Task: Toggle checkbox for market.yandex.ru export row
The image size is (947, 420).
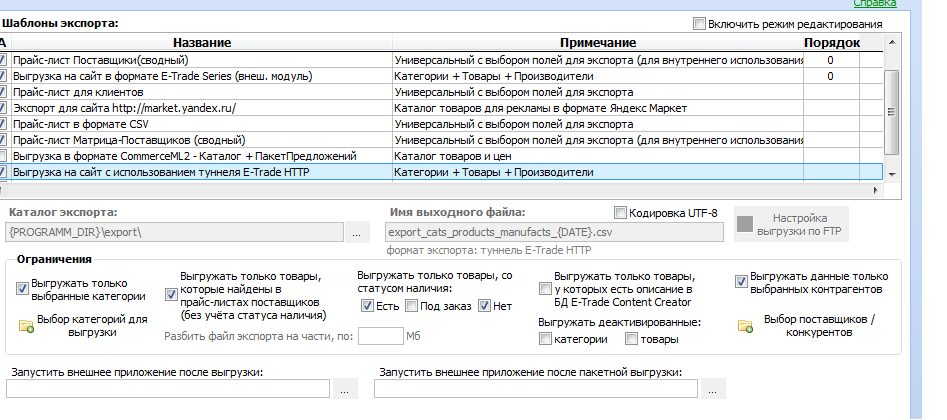Action: pyautogui.click(x=3, y=108)
